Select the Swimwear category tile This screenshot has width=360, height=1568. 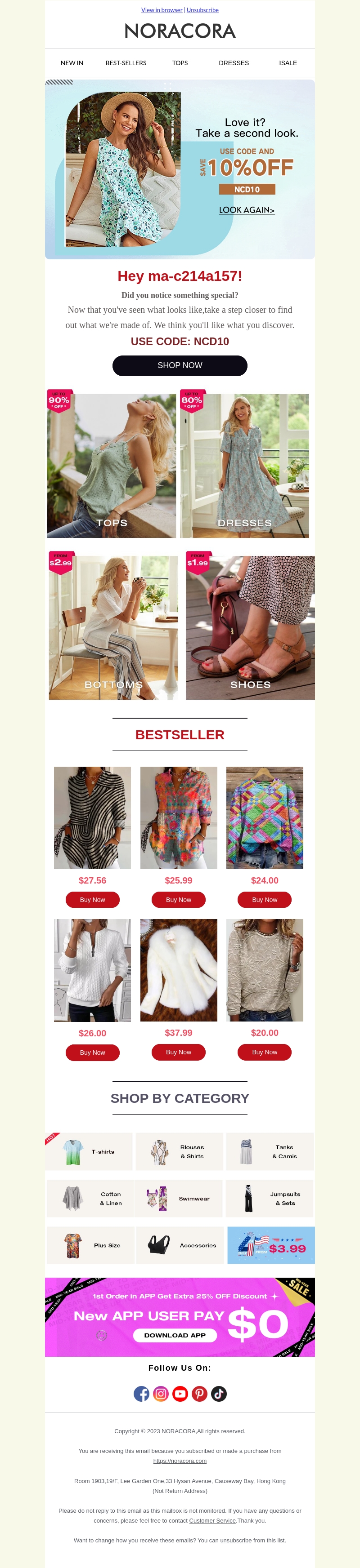coord(179,1199)
